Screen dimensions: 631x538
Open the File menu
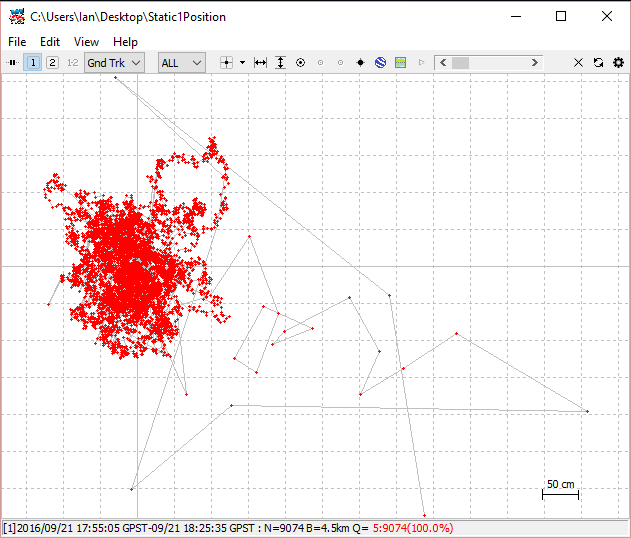17,42
